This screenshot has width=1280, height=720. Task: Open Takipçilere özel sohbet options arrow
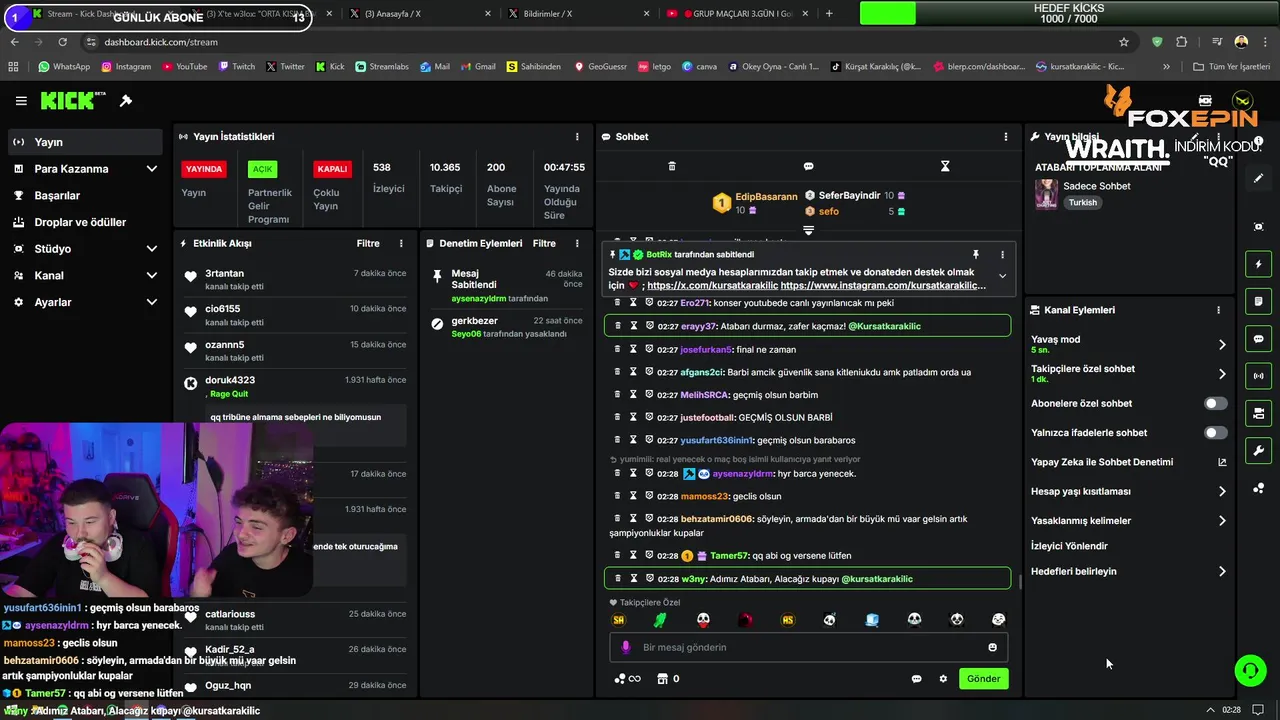[x=1221, y=374]
